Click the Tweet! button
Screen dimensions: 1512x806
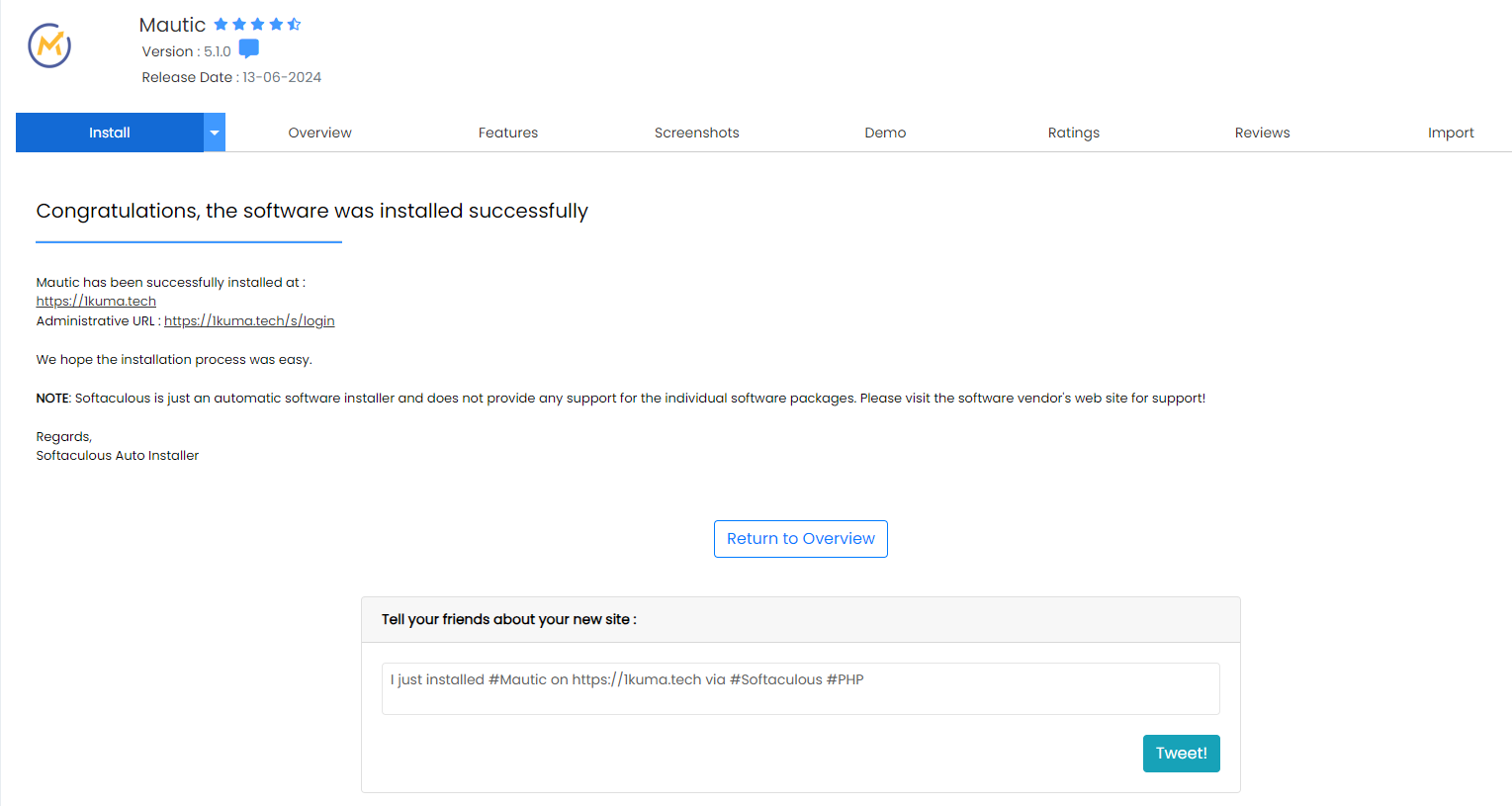point(1182,754)
